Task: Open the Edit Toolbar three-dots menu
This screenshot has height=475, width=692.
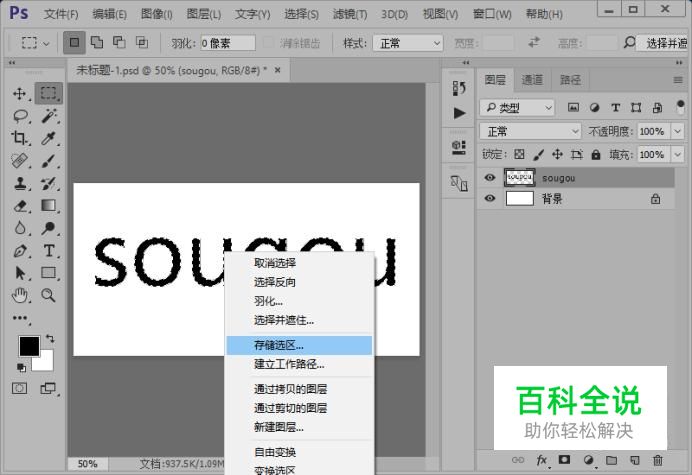Action: pyautogui.click(x=19, y=318)
